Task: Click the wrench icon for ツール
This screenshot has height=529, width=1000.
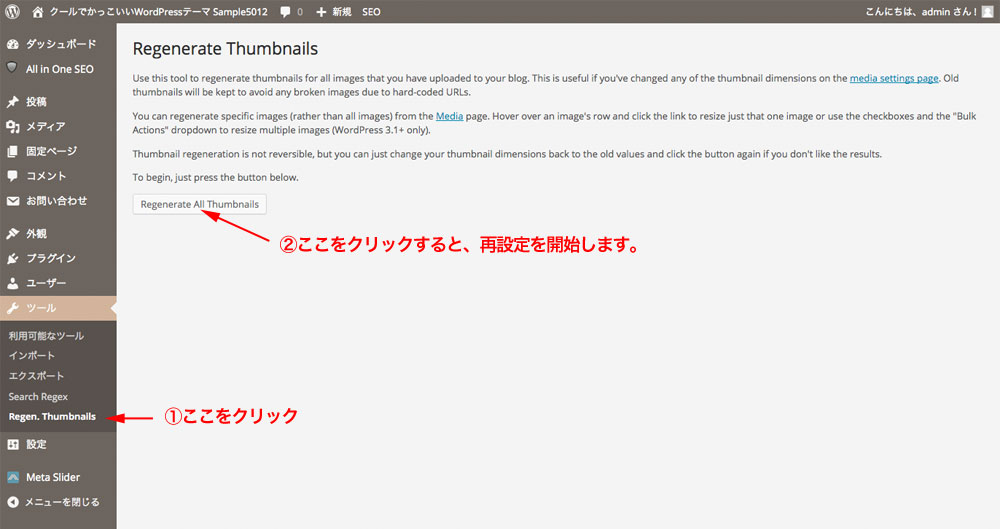Action: click(x=12, y=308)
